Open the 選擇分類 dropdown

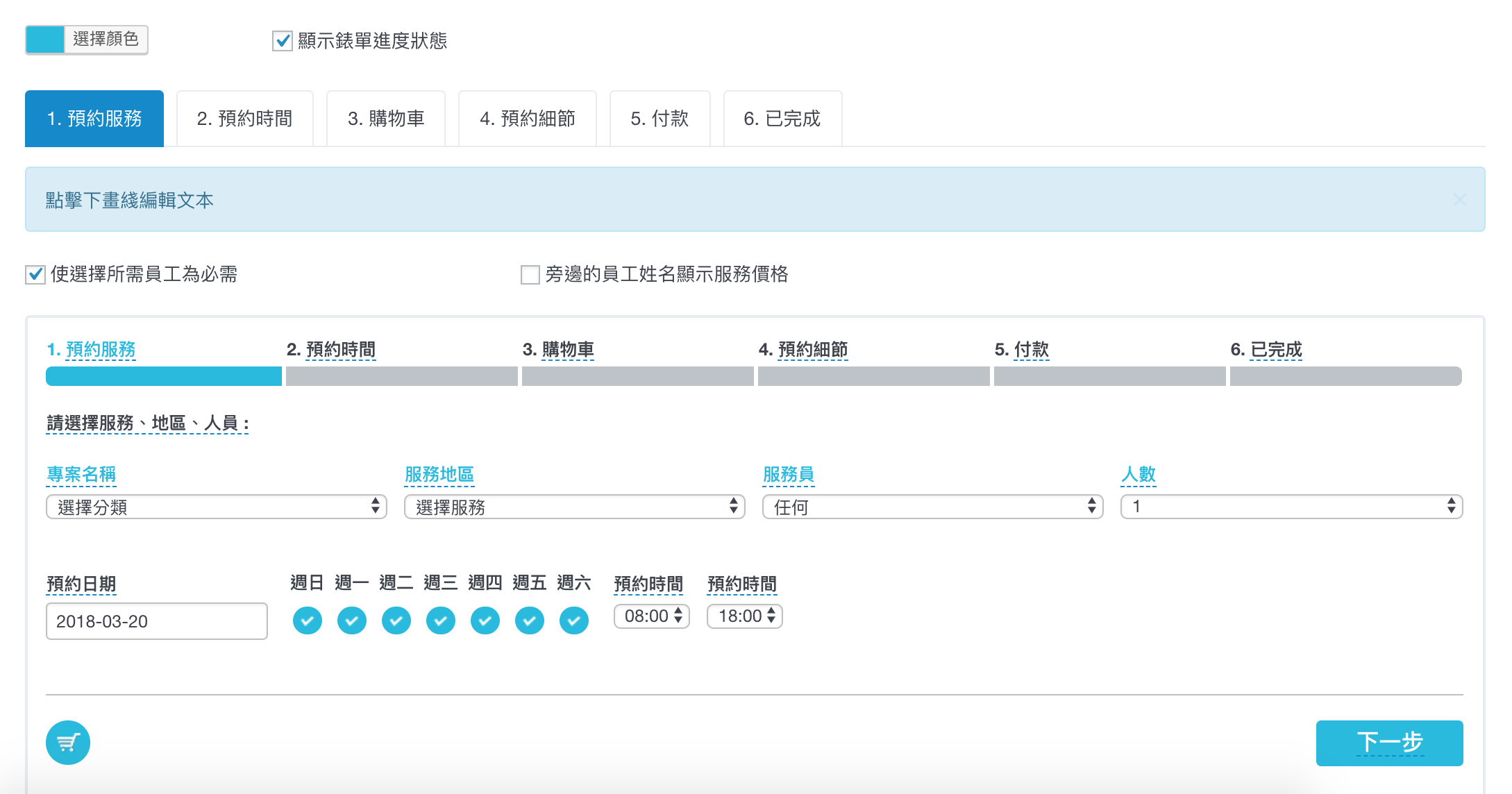[216, 507]
